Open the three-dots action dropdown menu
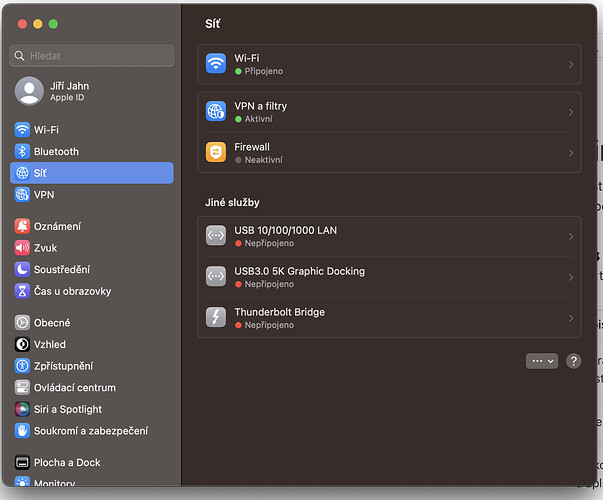Screen dimensions: 603x500 coord(541,361)
